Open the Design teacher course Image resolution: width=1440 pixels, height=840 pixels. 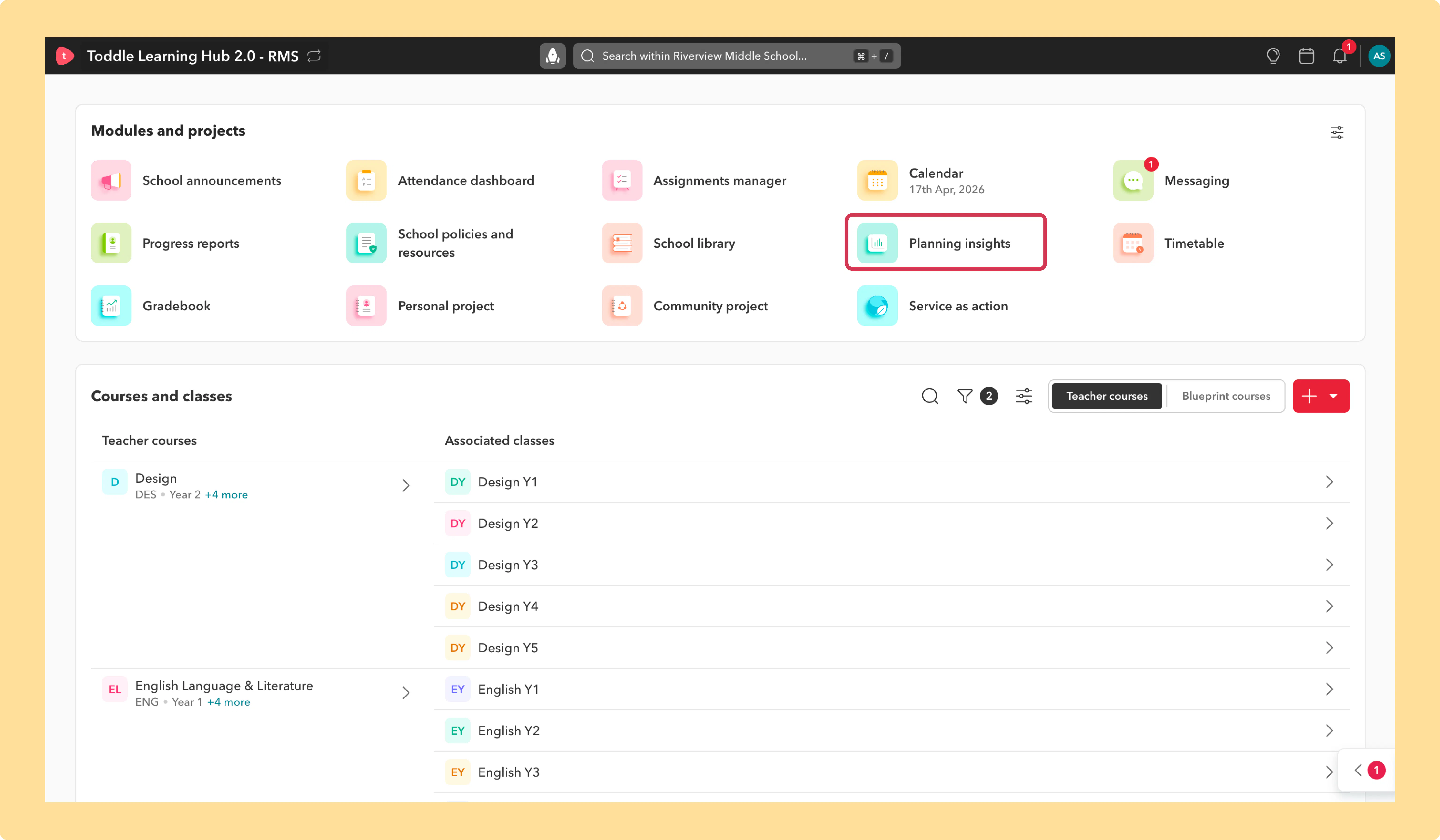click(156, 478)
